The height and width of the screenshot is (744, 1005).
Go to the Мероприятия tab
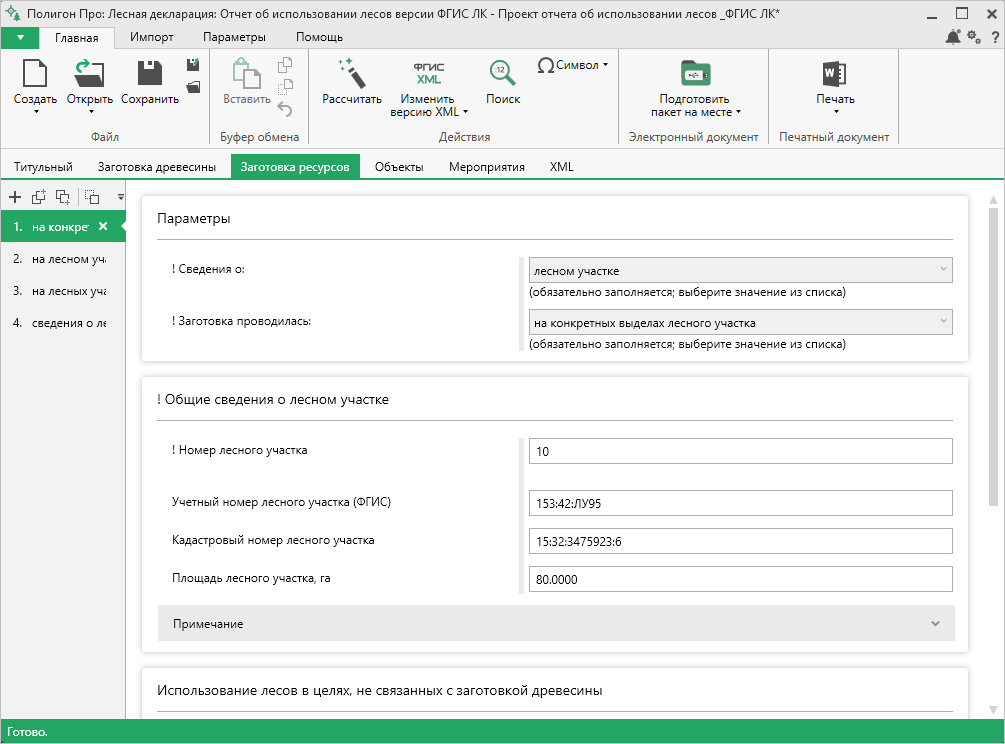(486, 167)
